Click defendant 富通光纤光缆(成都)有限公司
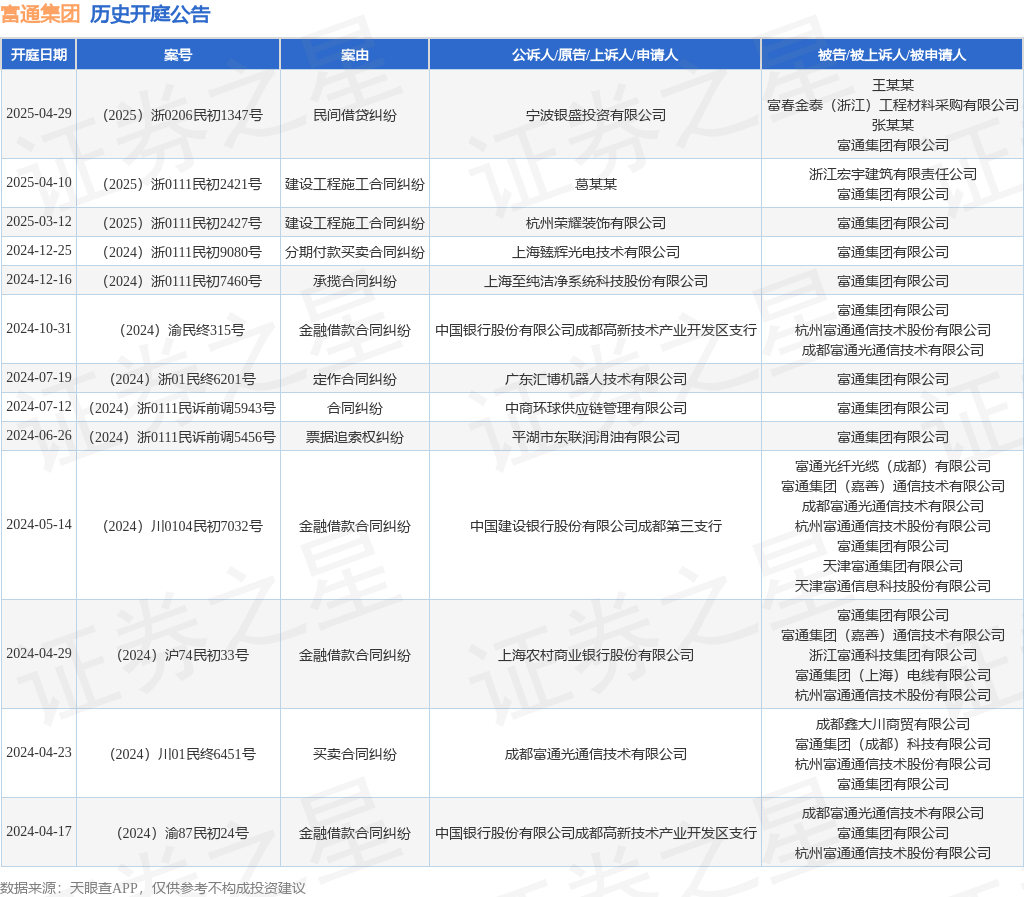This screenshot has width=1024, height=897. (x=893, y=466)
